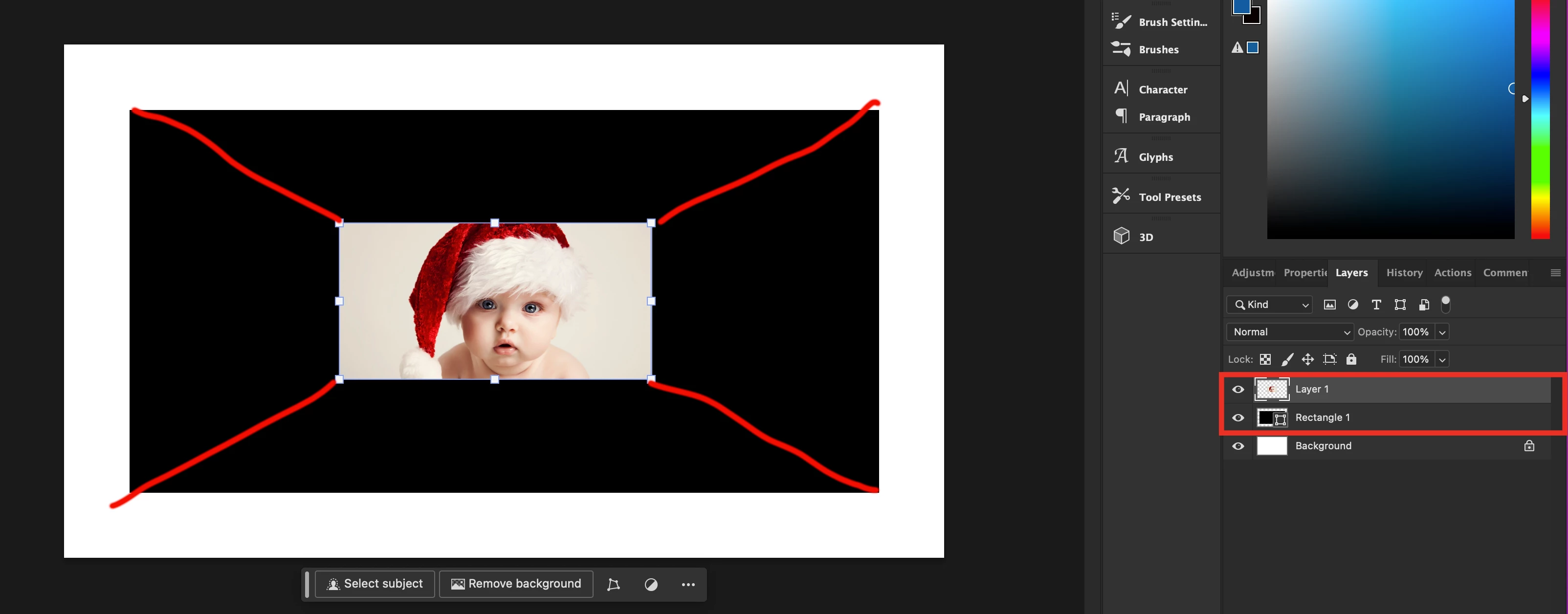Click the lock position icon
Viewport: 1568px width, 614px height.
click(1307, 360)
